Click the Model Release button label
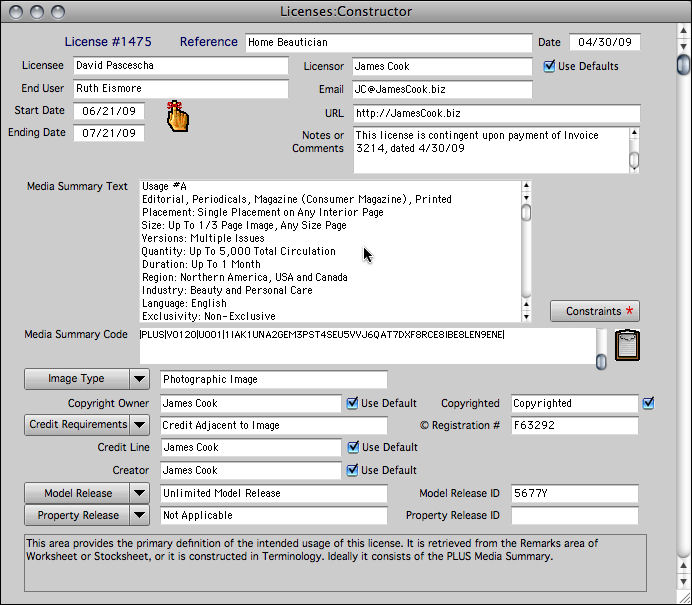This screenshot has width=692, height=605. (x=77, y=494)
